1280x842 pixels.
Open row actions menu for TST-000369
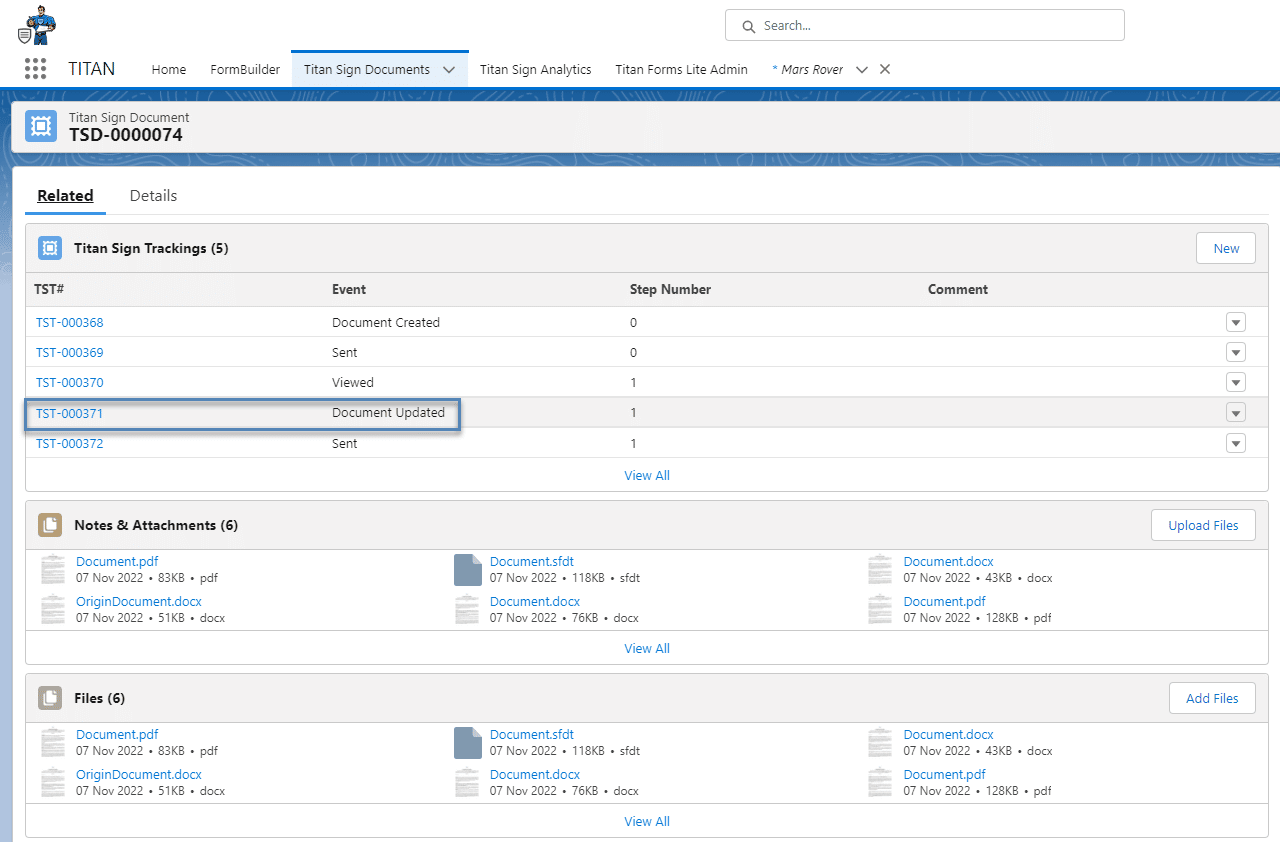pos(1236,352)
